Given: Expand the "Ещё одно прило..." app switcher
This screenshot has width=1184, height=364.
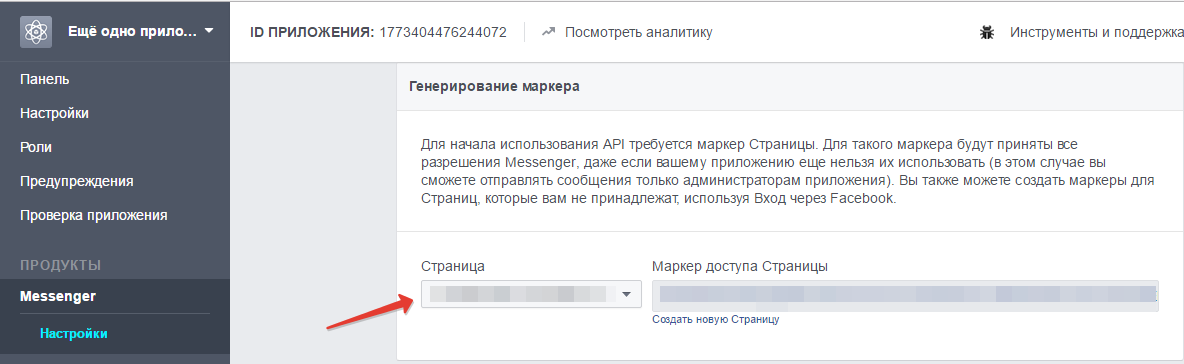Looking at the screenshot, I should (x=140, y=32).
